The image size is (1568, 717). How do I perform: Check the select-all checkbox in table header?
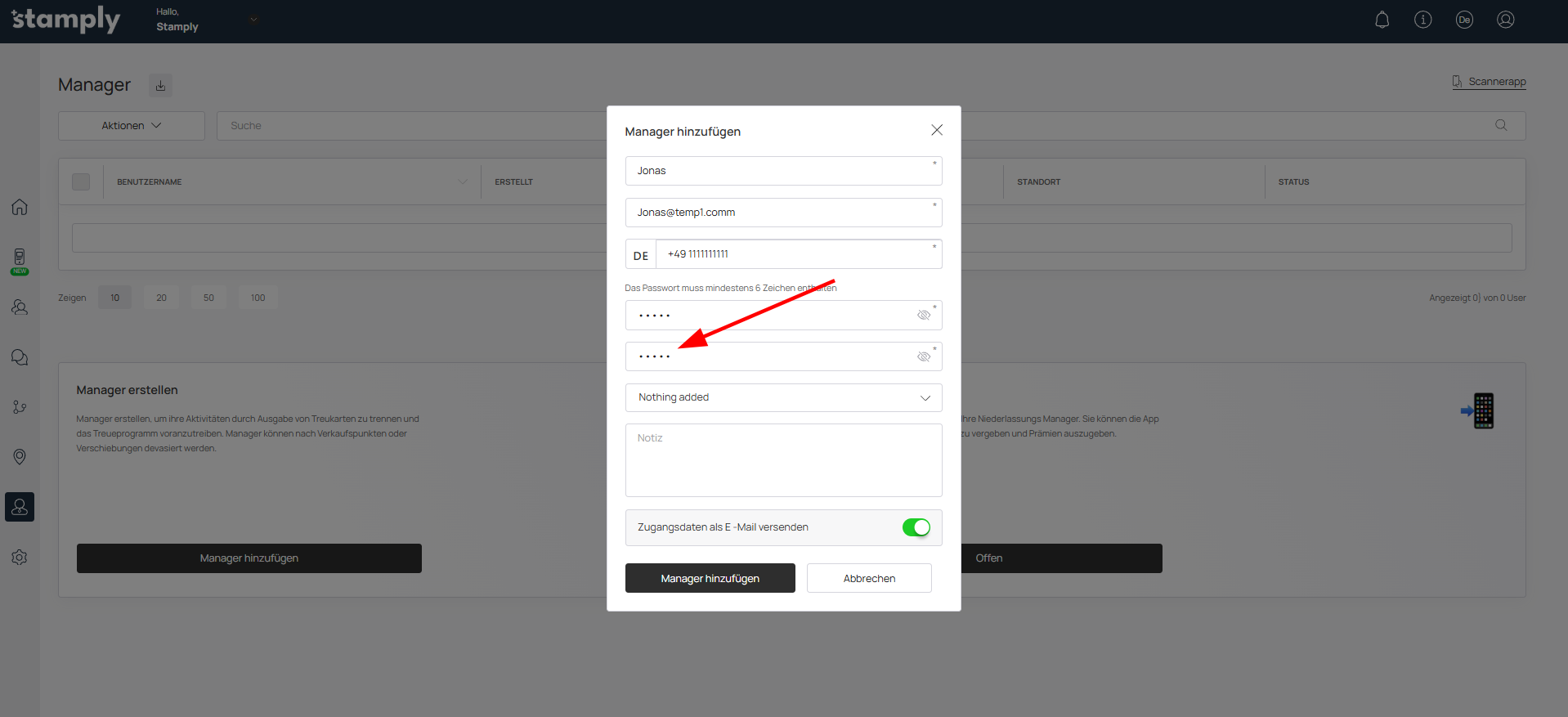click(81, 181)
